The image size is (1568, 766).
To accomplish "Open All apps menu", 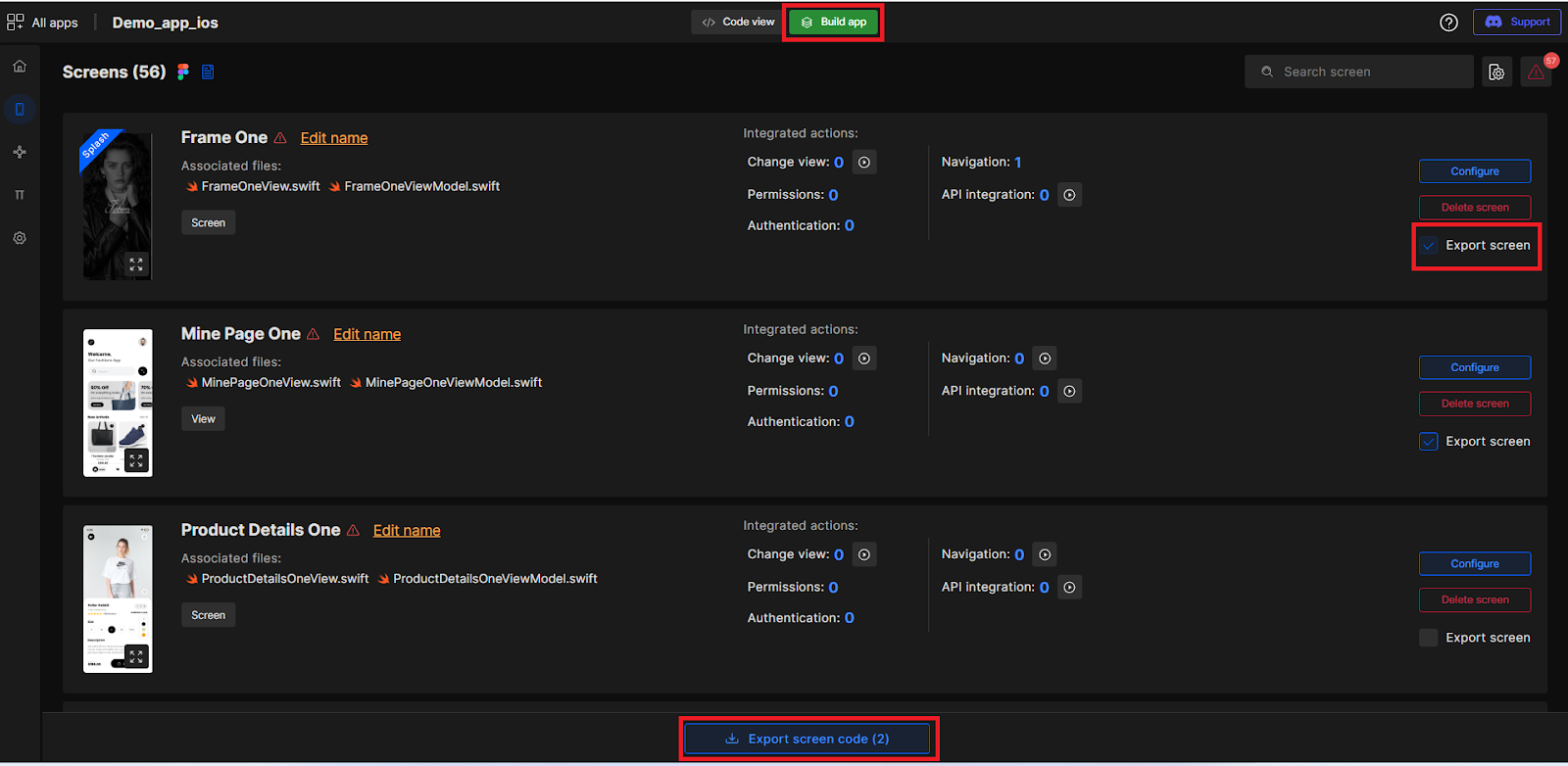I will 43,23.
